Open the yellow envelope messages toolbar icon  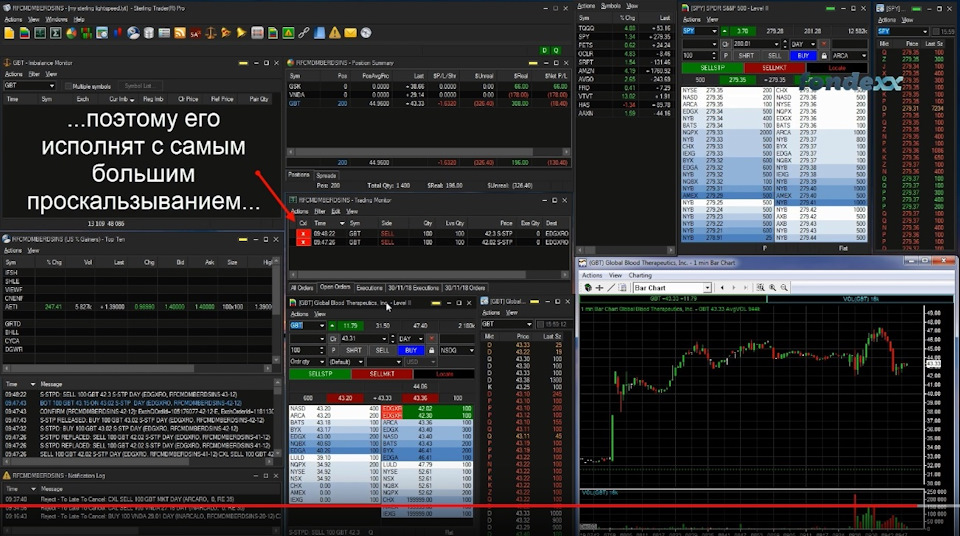point(350,33)
